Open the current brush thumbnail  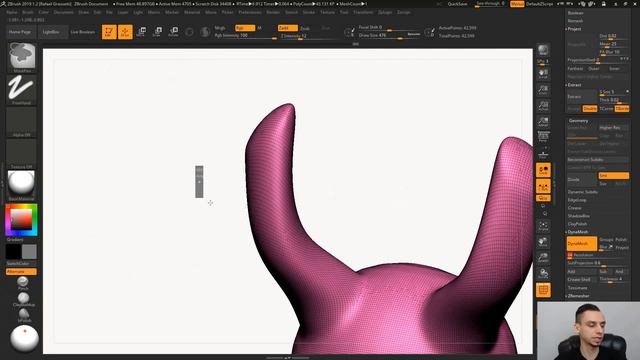(22, 56)
